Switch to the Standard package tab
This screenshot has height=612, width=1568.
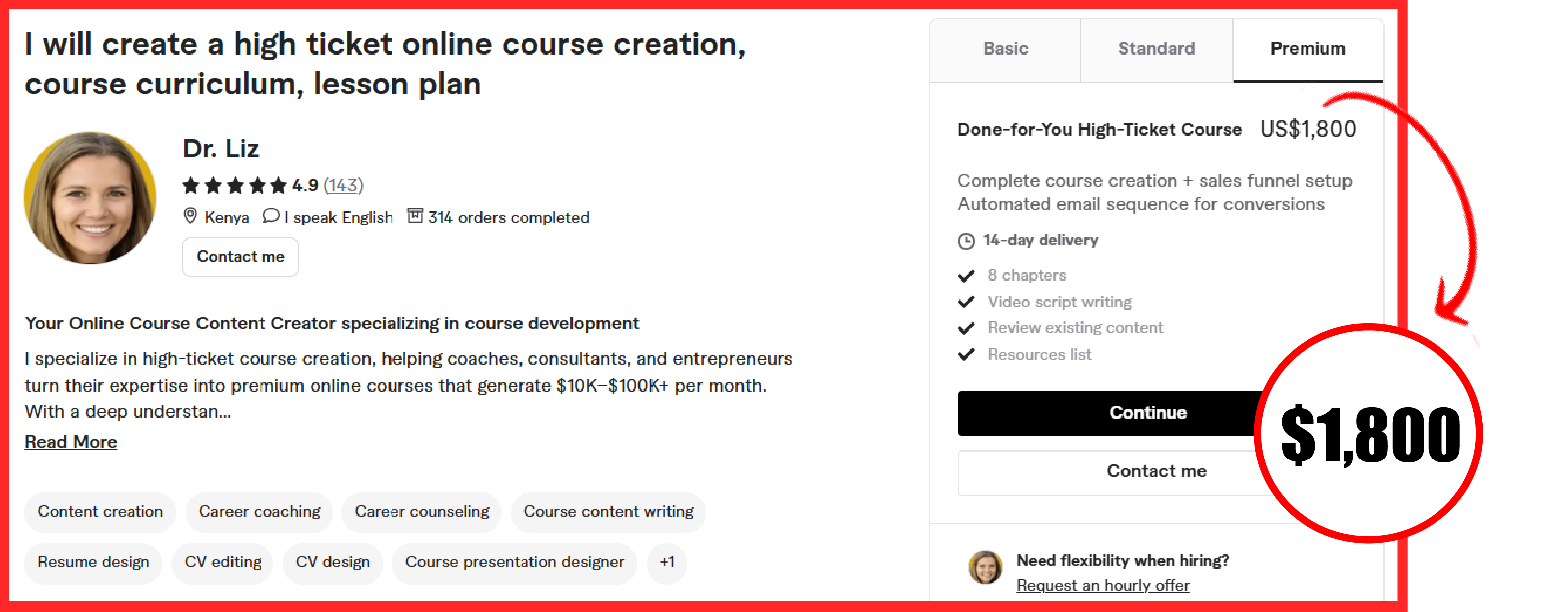click(x=1157, y=49)
